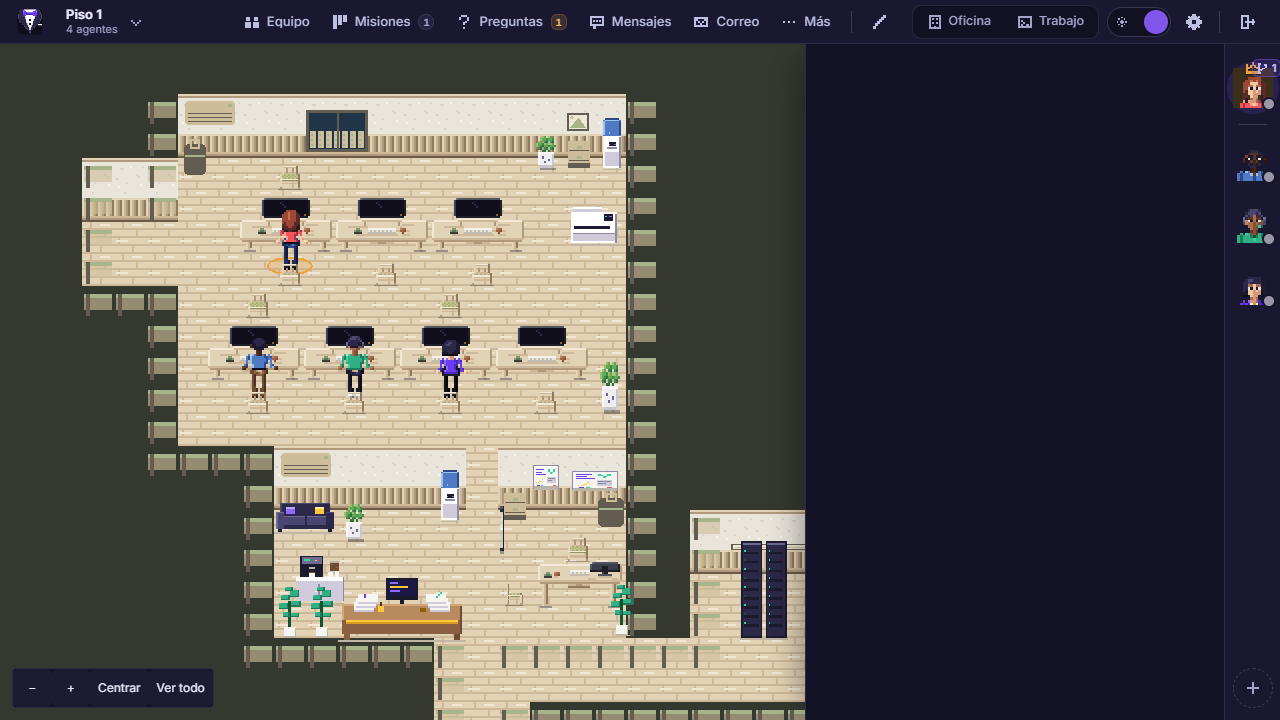The height and width of the screenshot is (720, 1280).
Task: Select the green-shirt agent avatar in sidebar
Action: [1252, 227]
